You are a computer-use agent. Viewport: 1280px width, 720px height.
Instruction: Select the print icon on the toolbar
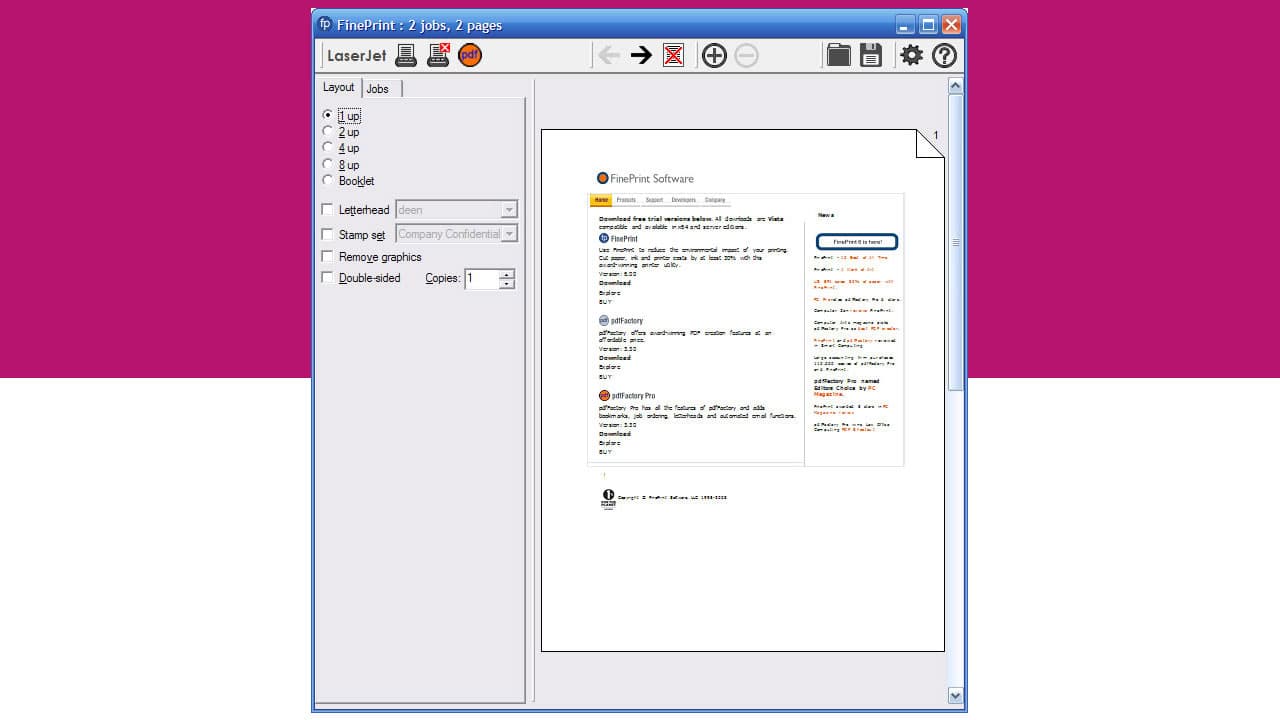click(x=406, y=55)
